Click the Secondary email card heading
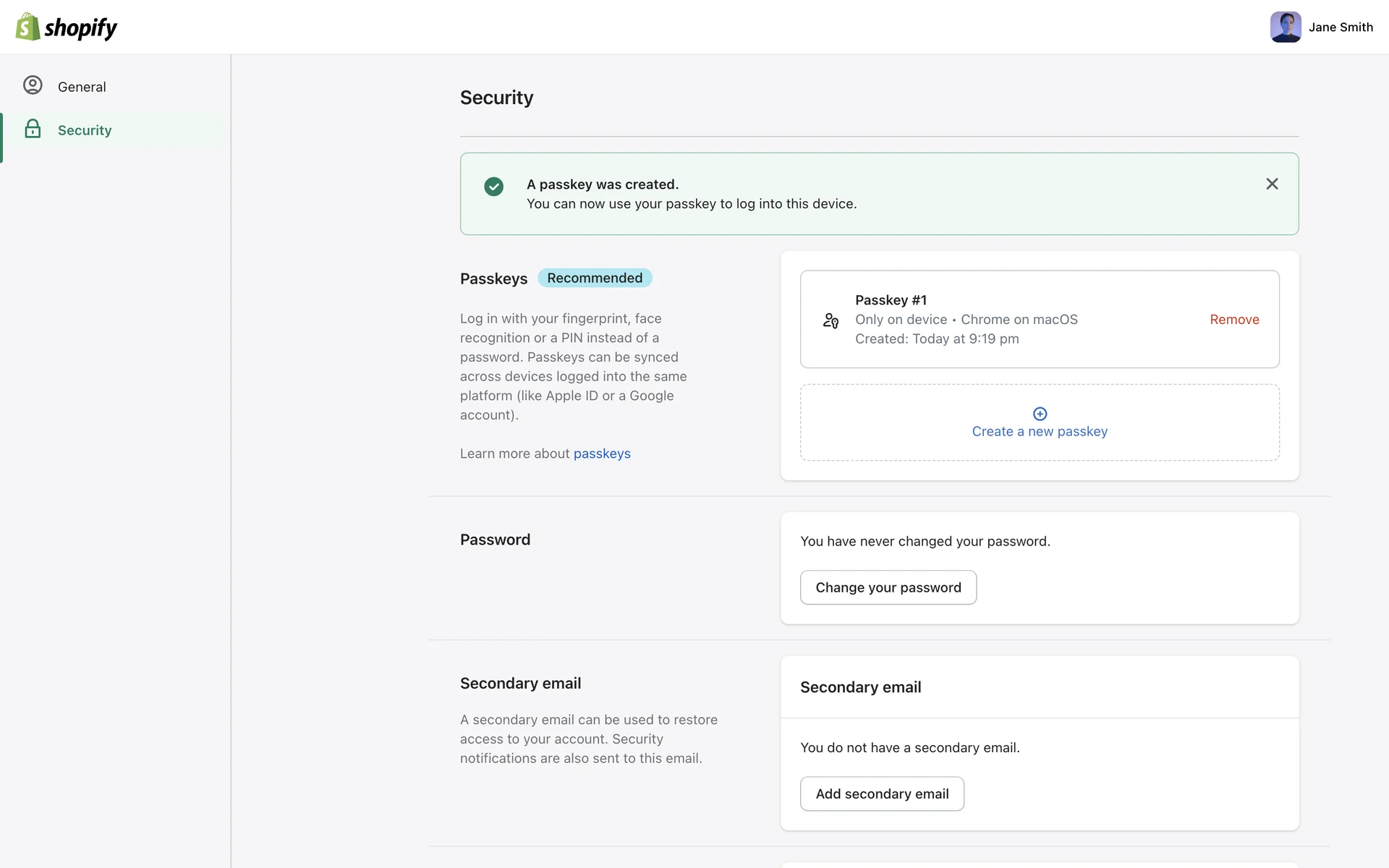 860,687
